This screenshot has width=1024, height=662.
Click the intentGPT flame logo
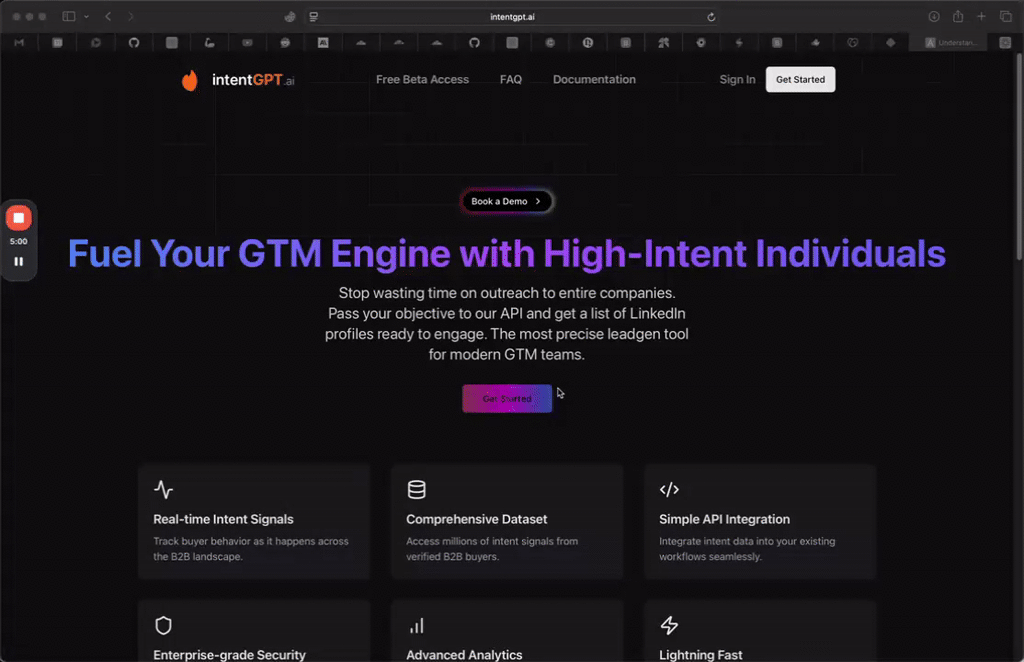190,81
